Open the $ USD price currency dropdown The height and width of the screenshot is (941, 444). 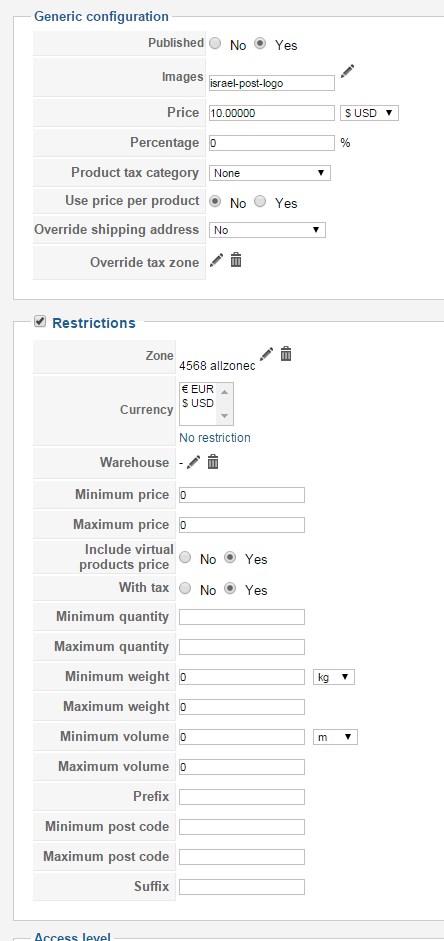[369, 113]
